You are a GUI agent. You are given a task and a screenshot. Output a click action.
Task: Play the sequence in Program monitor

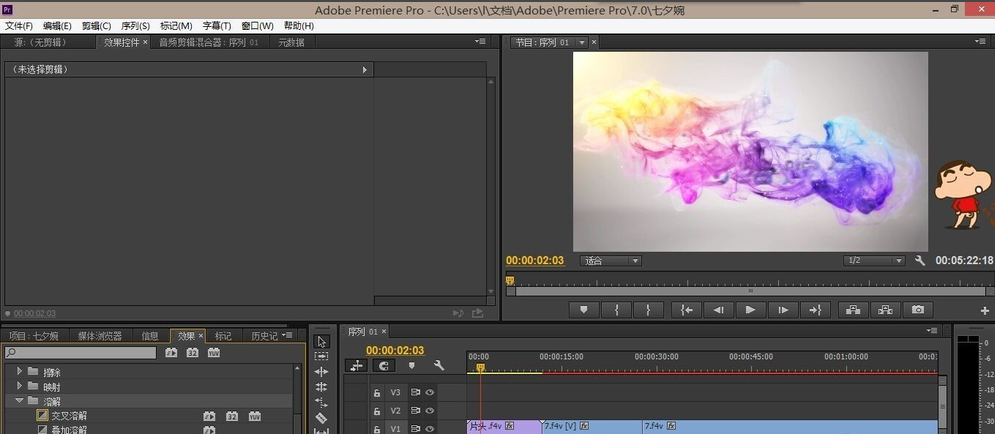(x=750, y=310)
